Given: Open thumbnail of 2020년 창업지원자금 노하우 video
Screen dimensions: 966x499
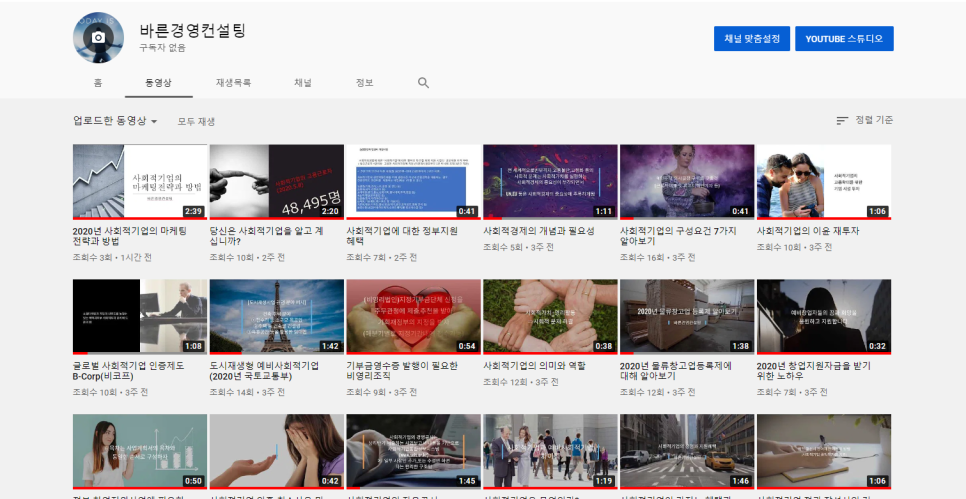Looking at the screenshot, I should 824,317.
